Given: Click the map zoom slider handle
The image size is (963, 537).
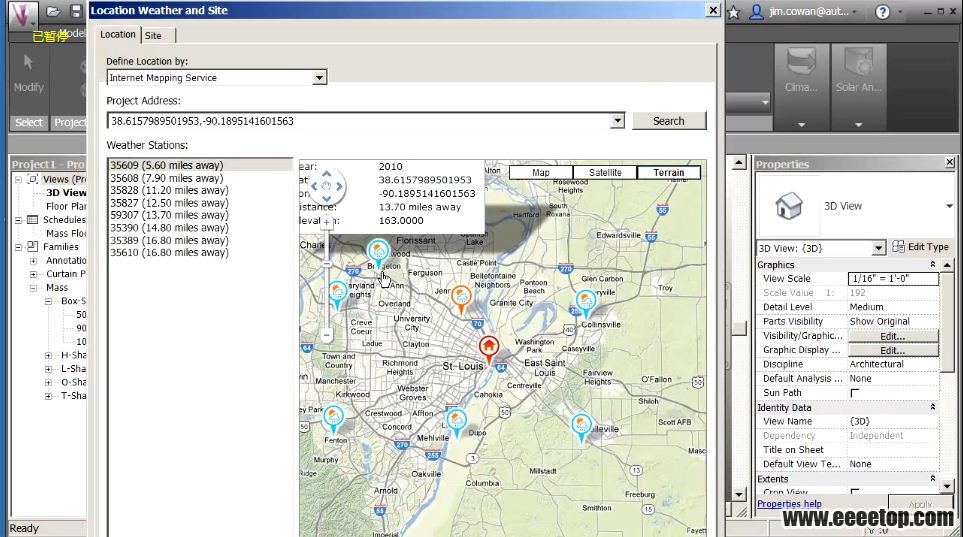Looking at the screenshot, I should (x=327, y=264).
